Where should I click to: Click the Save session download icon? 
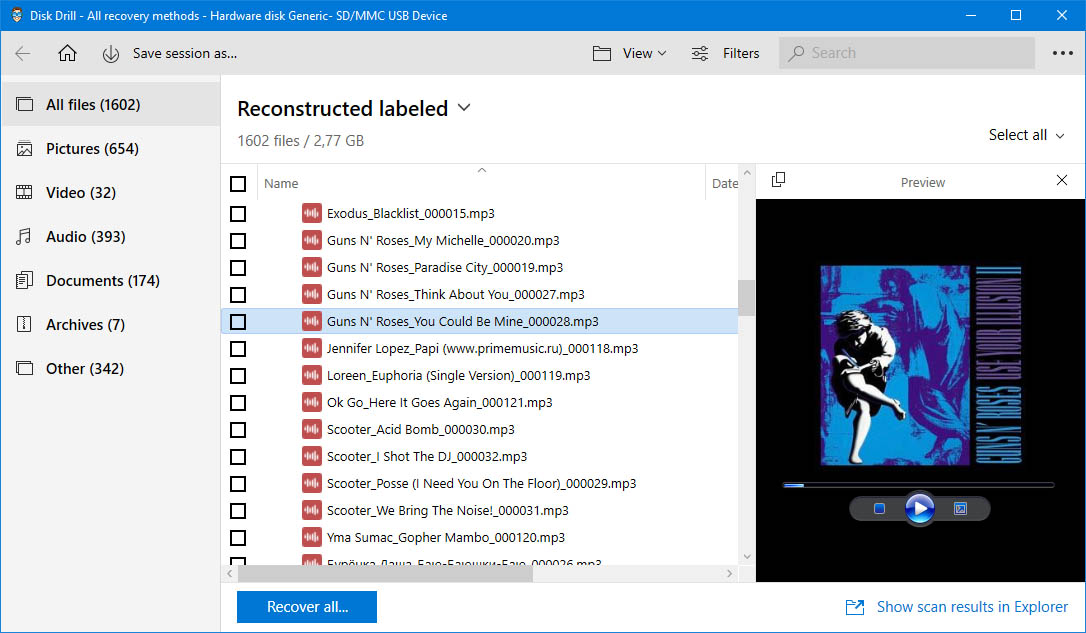pyautogui.click(x=111, y=54)
